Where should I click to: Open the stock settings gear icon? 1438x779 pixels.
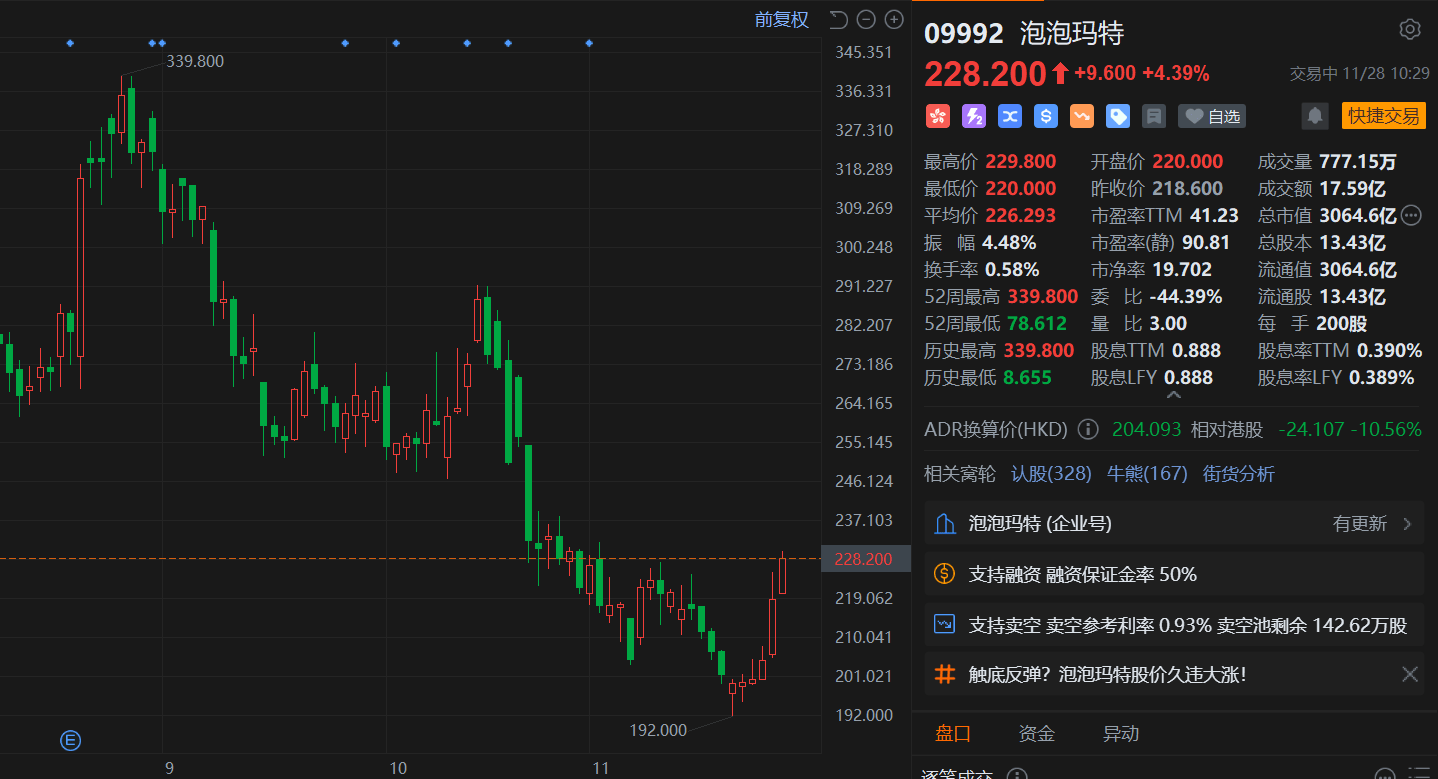click(x=1410, y=29)
